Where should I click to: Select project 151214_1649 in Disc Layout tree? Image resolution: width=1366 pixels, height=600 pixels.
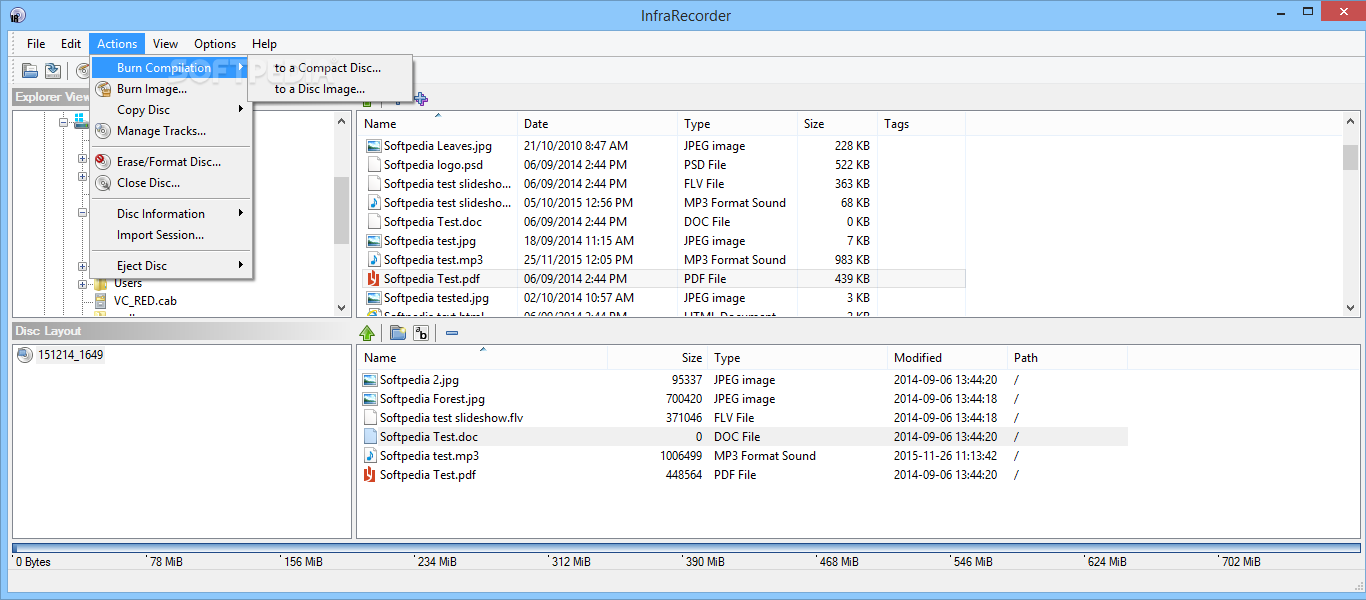click(x=70, y=355)
